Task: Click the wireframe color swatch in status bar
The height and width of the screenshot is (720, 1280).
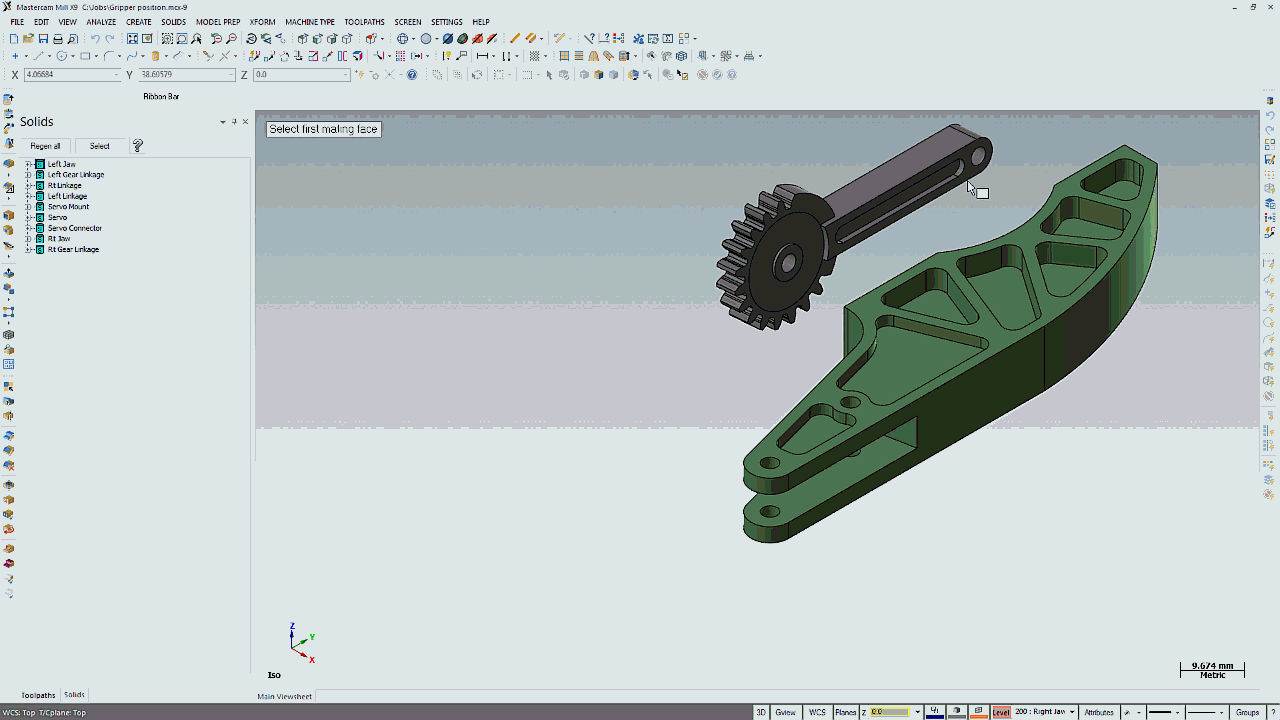Action: click(935, 712)
